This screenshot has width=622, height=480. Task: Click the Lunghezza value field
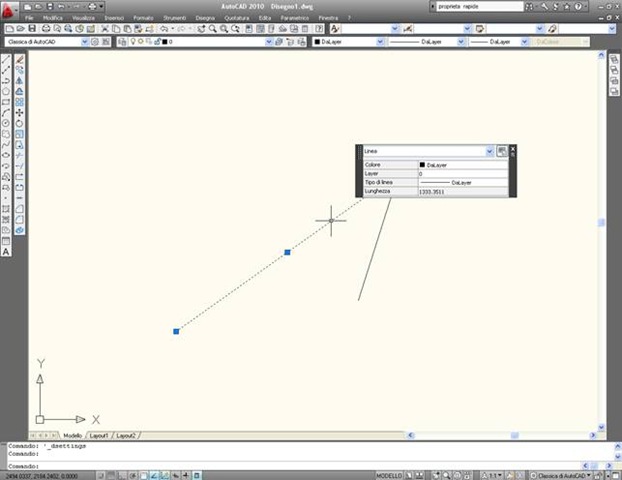pos(451,191)
